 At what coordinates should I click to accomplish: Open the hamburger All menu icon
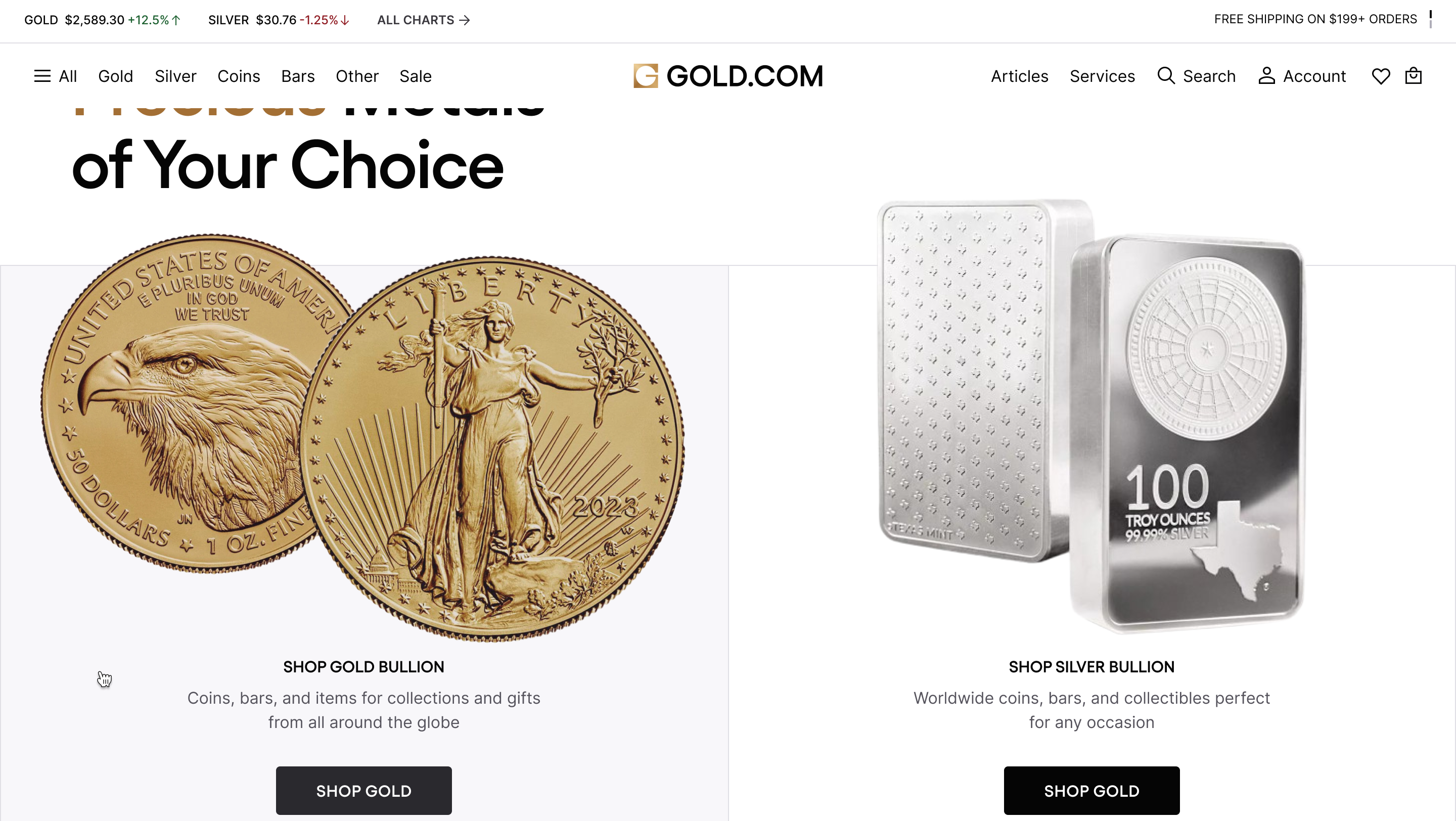[x=42, y=76]
